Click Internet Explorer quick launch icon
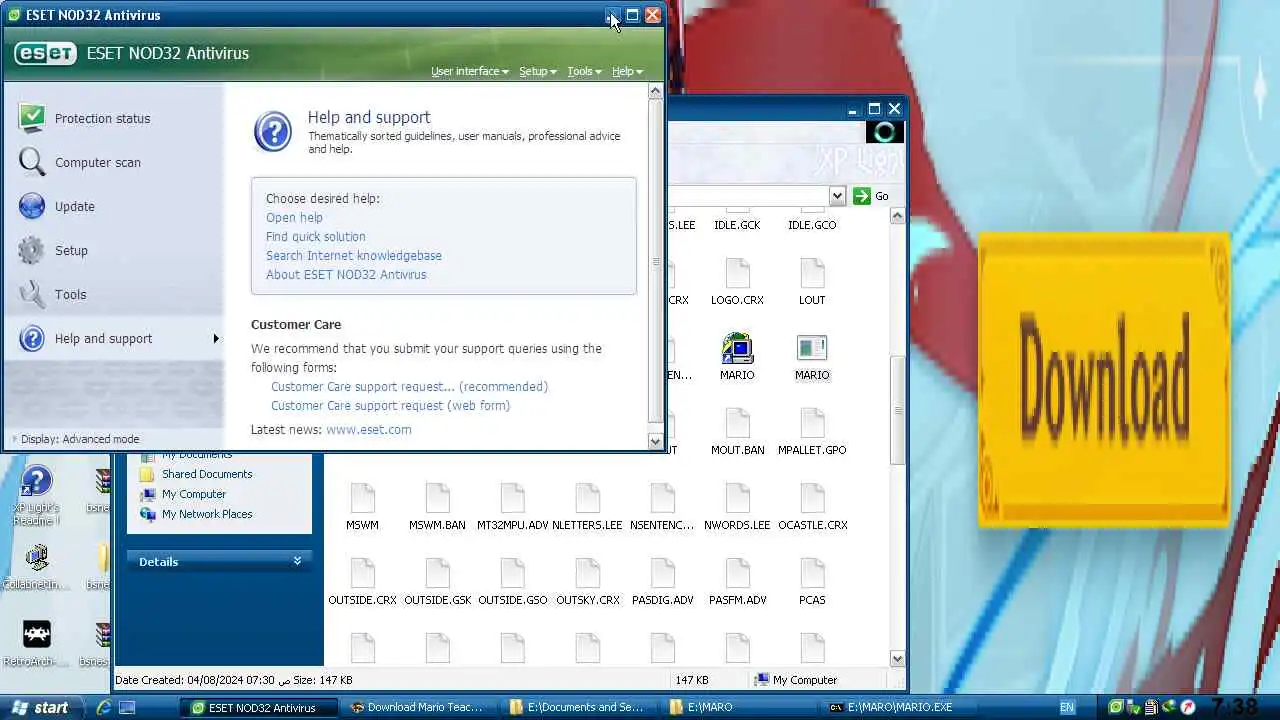Viewport: 1280px width, 720px height. coord(103,707)
